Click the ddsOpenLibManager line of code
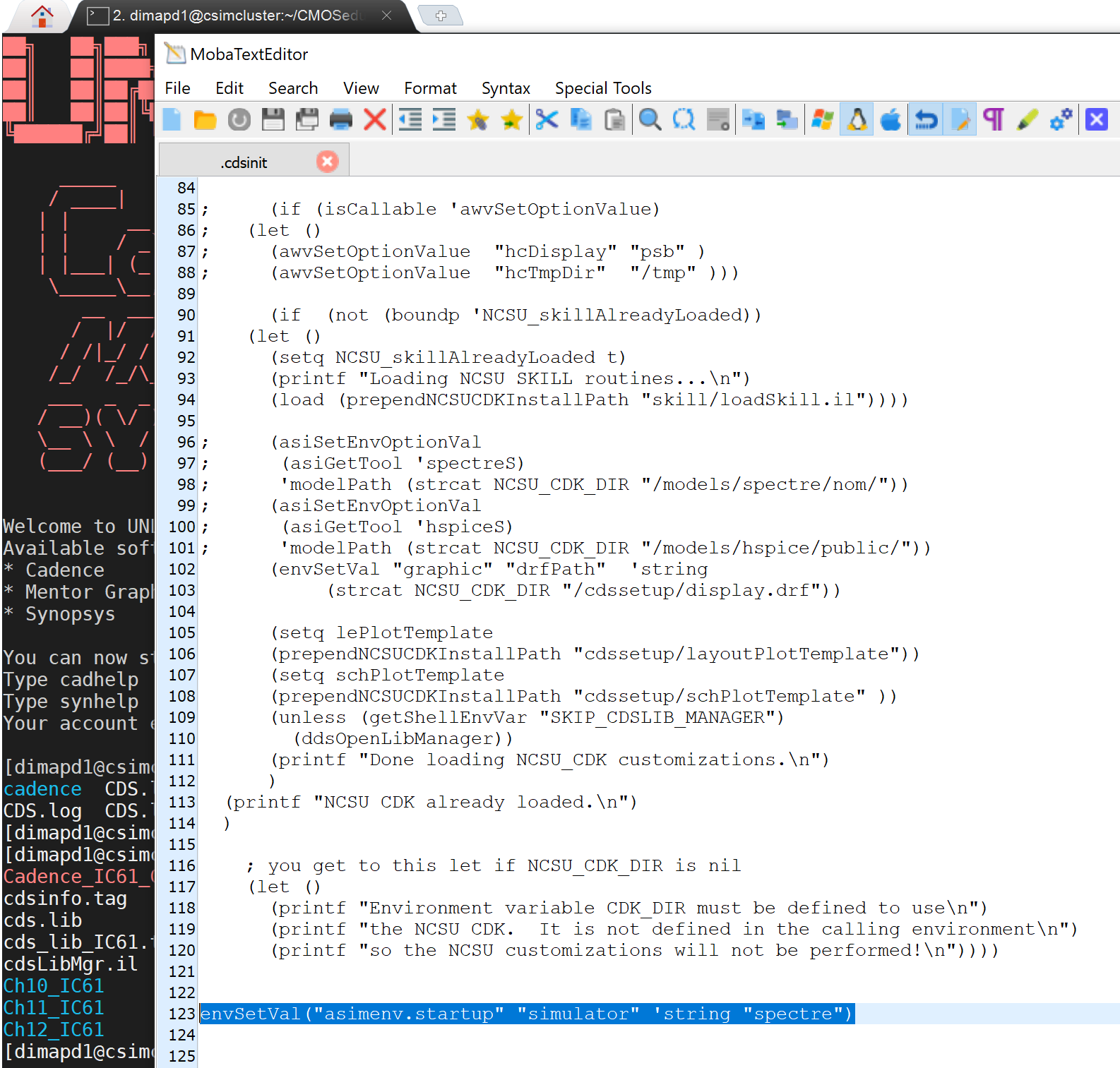Viewport: 1120px width, 1068px height. click(x=403, y=738)
